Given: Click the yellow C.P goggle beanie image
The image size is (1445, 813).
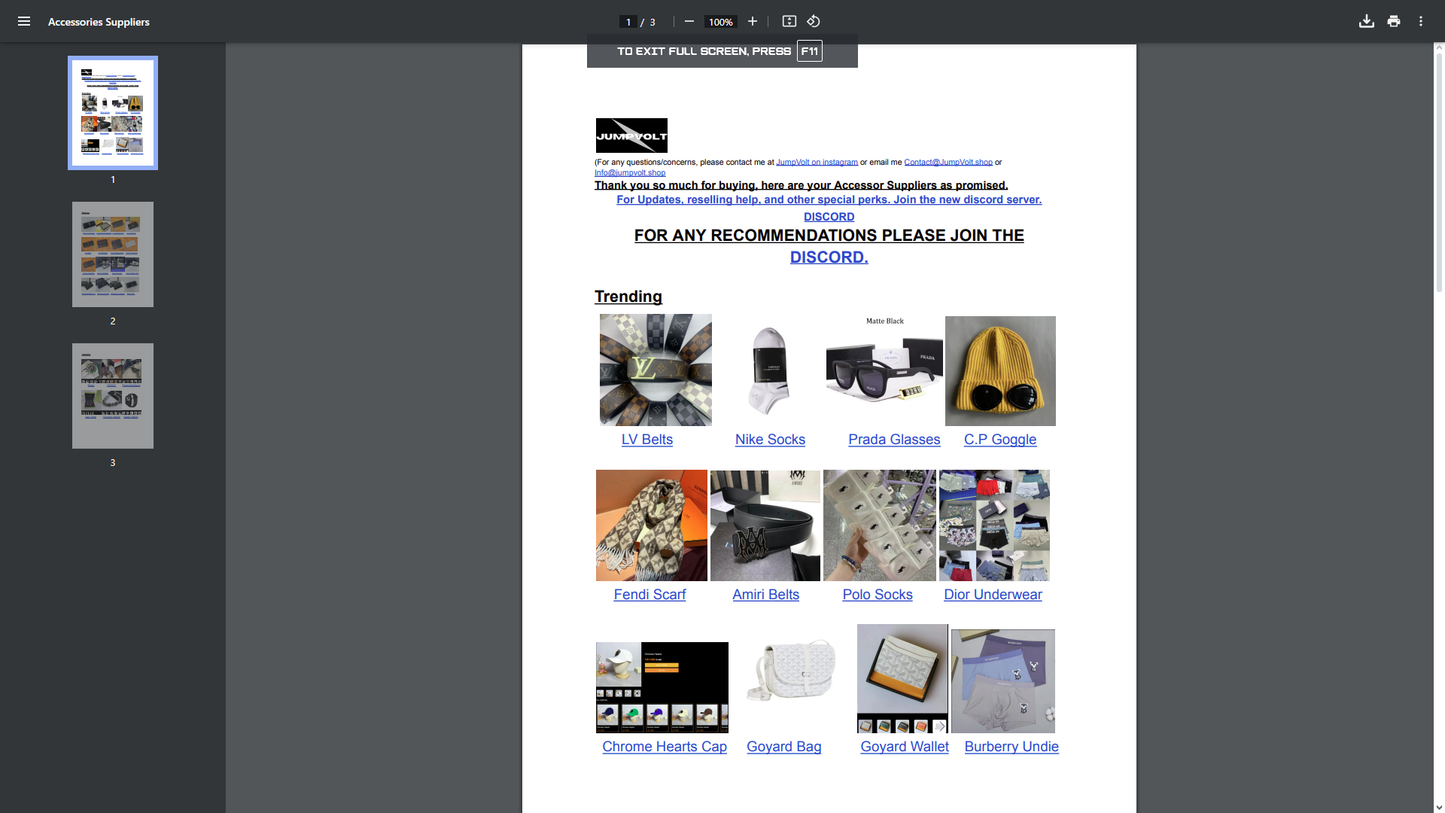Looking at the screenshot, I should pos(1000,371).
